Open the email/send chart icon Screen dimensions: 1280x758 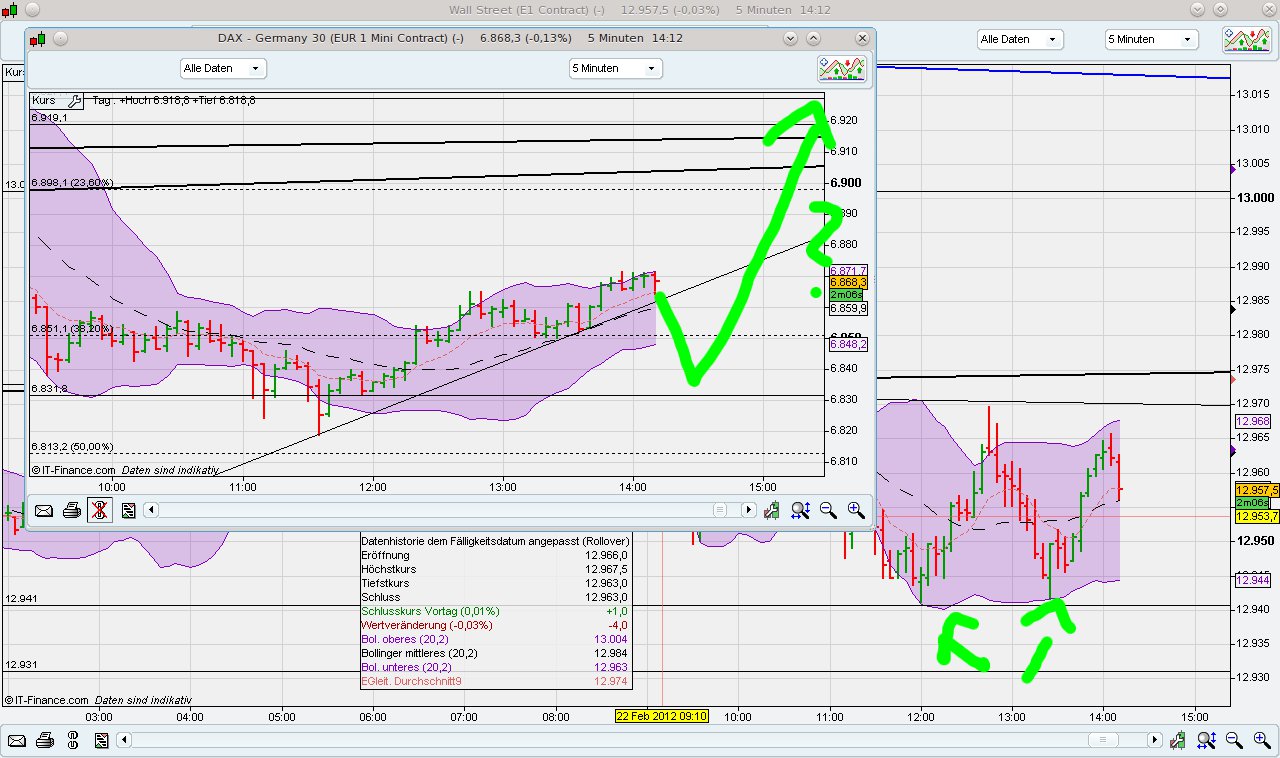tap(44, 510)
